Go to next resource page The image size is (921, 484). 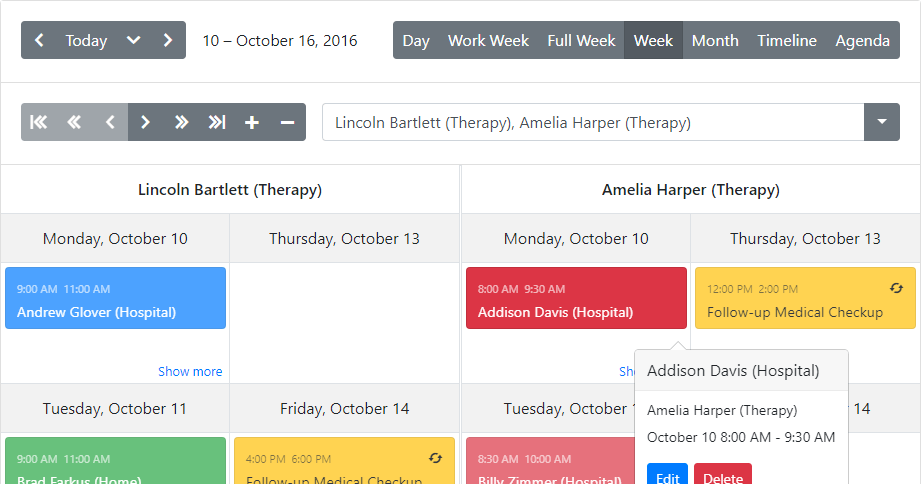pos(146,122)
